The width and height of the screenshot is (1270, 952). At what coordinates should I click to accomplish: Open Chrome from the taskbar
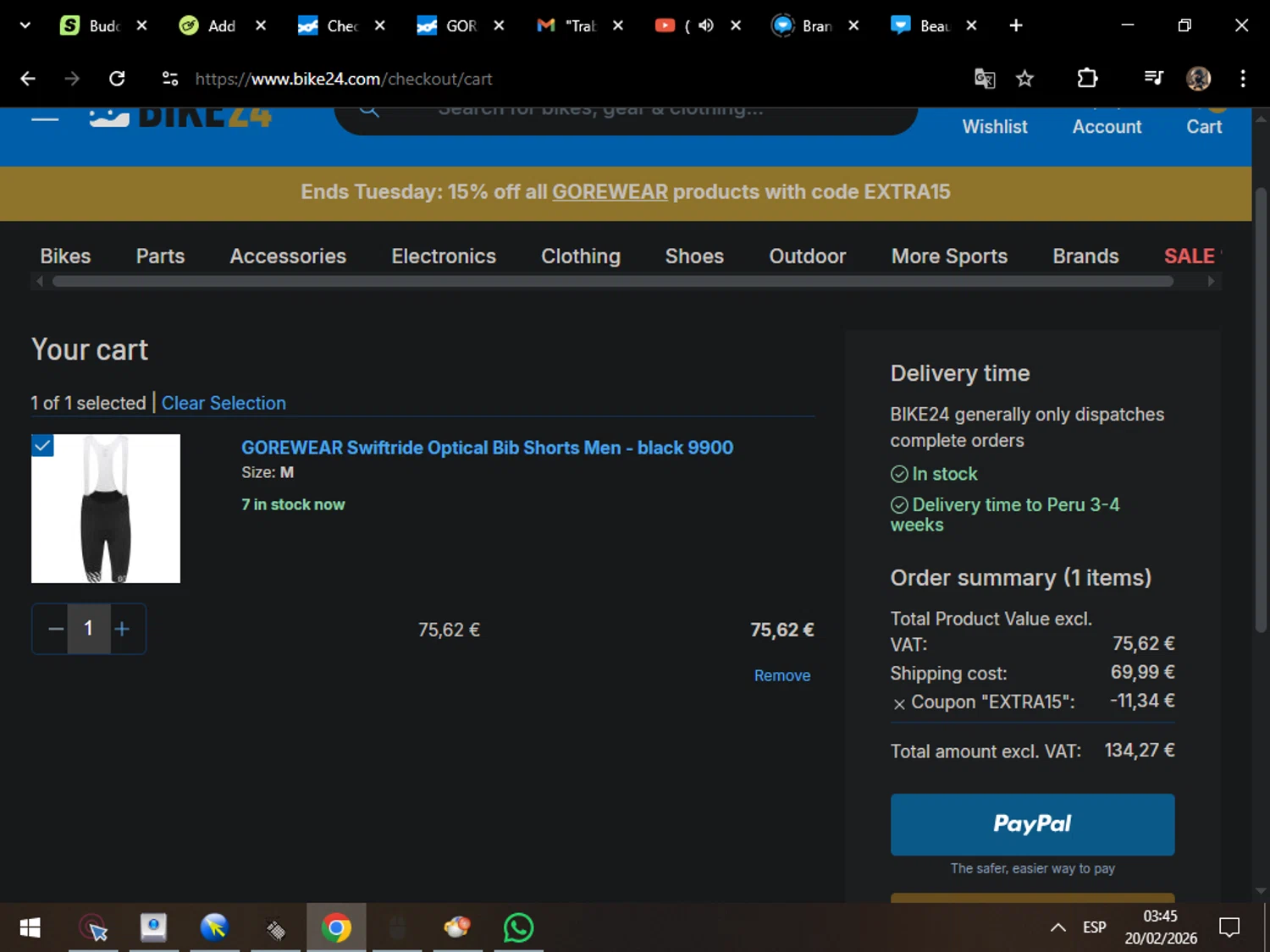pos(336,928)
